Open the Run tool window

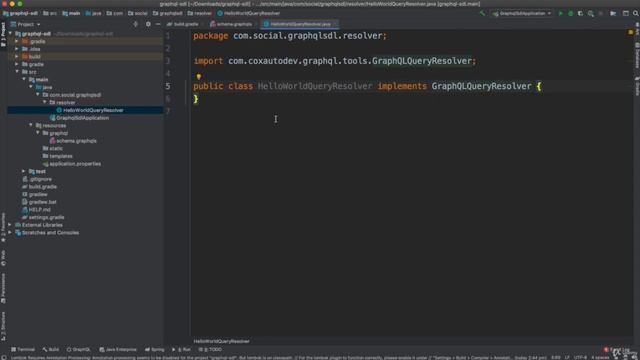[181, 349]
